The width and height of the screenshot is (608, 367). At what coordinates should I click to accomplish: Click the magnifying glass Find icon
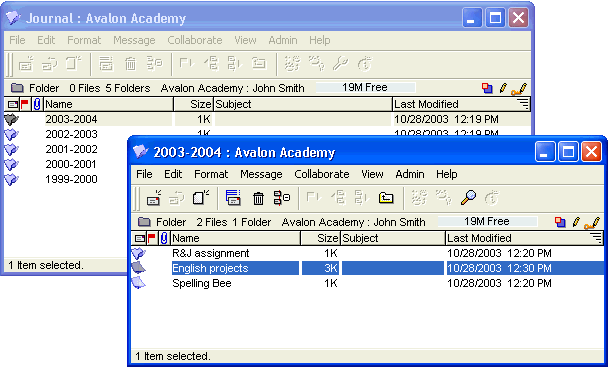point(468,198)
